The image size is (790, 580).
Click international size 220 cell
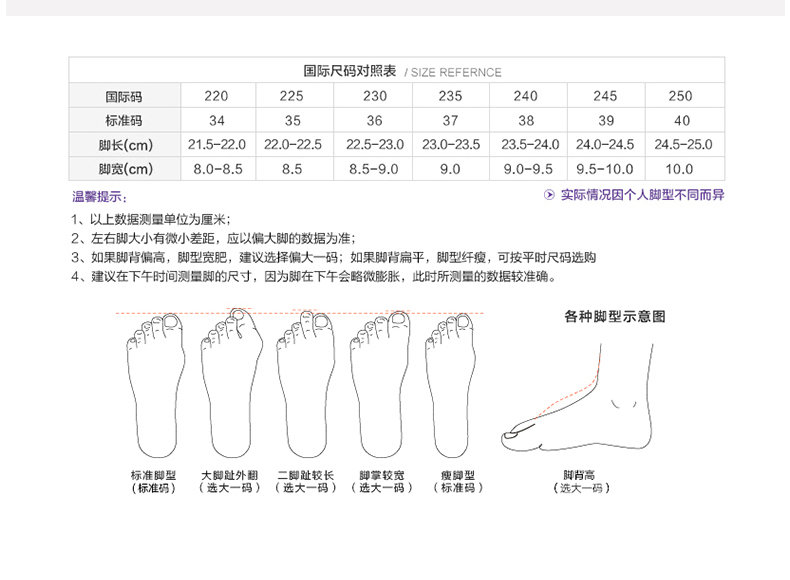216,96
